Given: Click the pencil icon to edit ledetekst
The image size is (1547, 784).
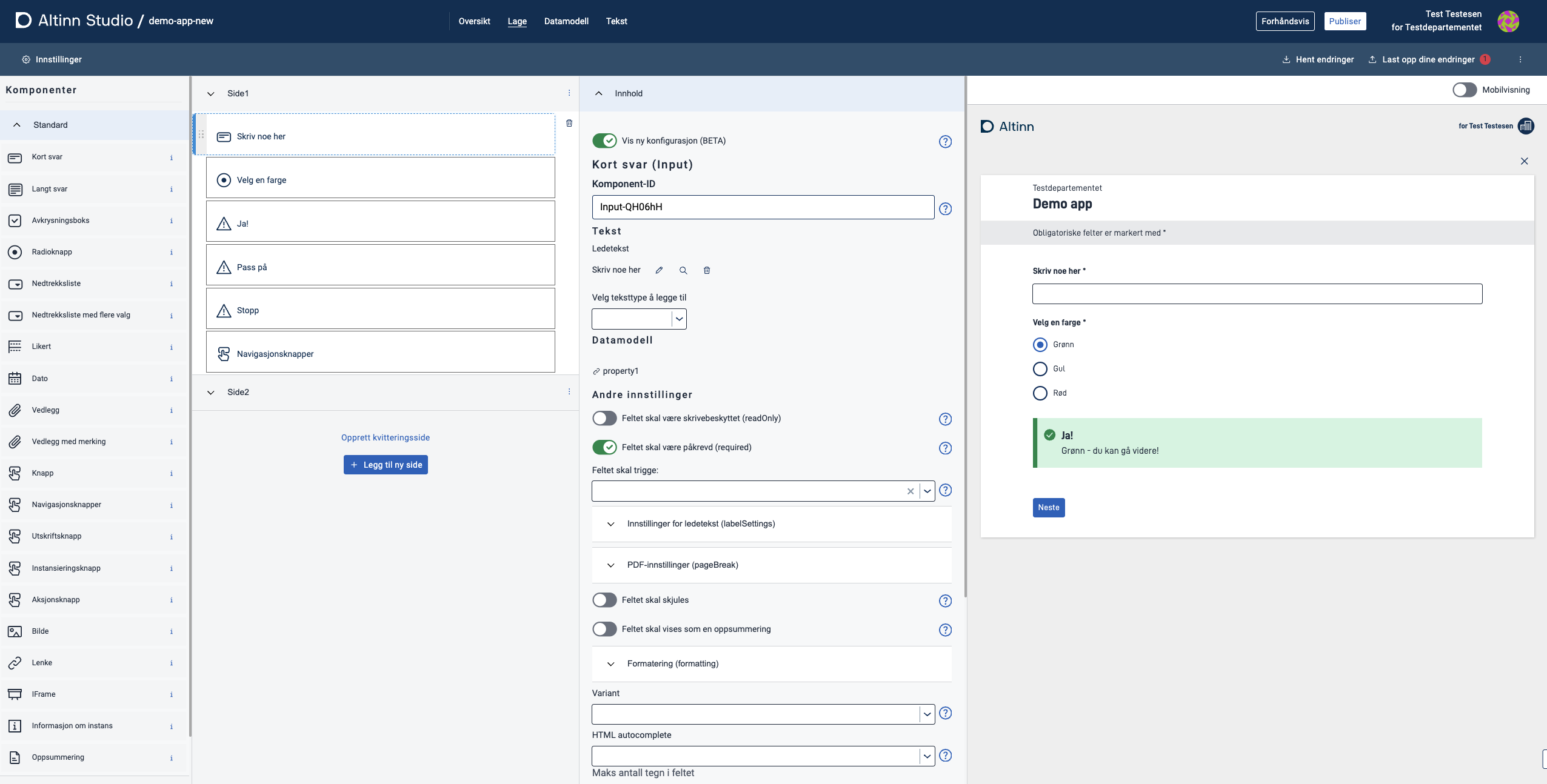Looking at the screenshot, I should click(660, 270).
